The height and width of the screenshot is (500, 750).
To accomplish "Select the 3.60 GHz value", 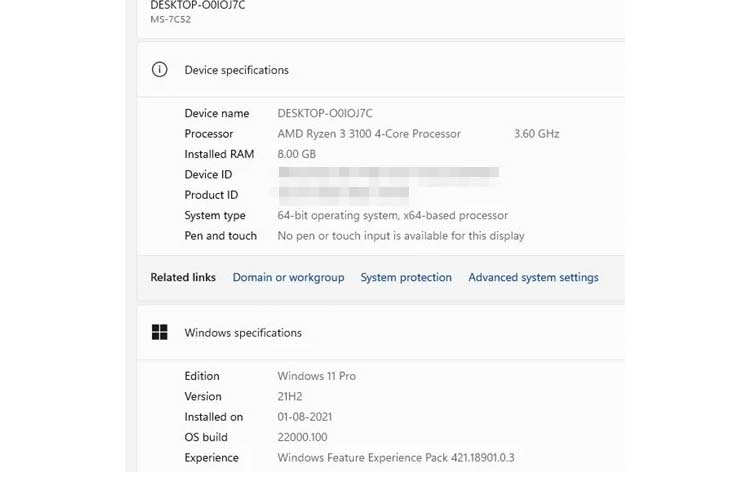I will (x=537, y=134).
